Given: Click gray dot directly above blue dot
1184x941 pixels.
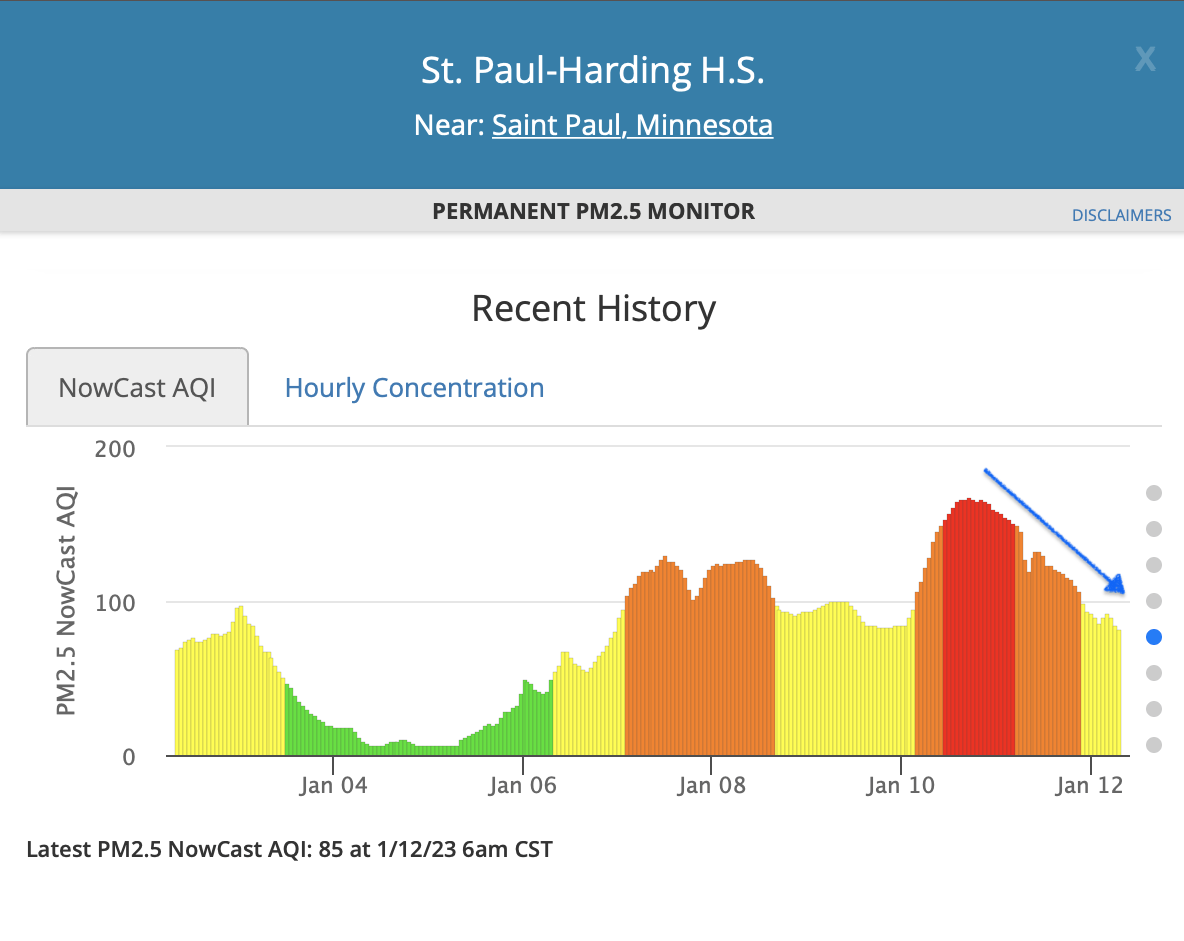Looking at the screenshot, I should click(1154, 601).
